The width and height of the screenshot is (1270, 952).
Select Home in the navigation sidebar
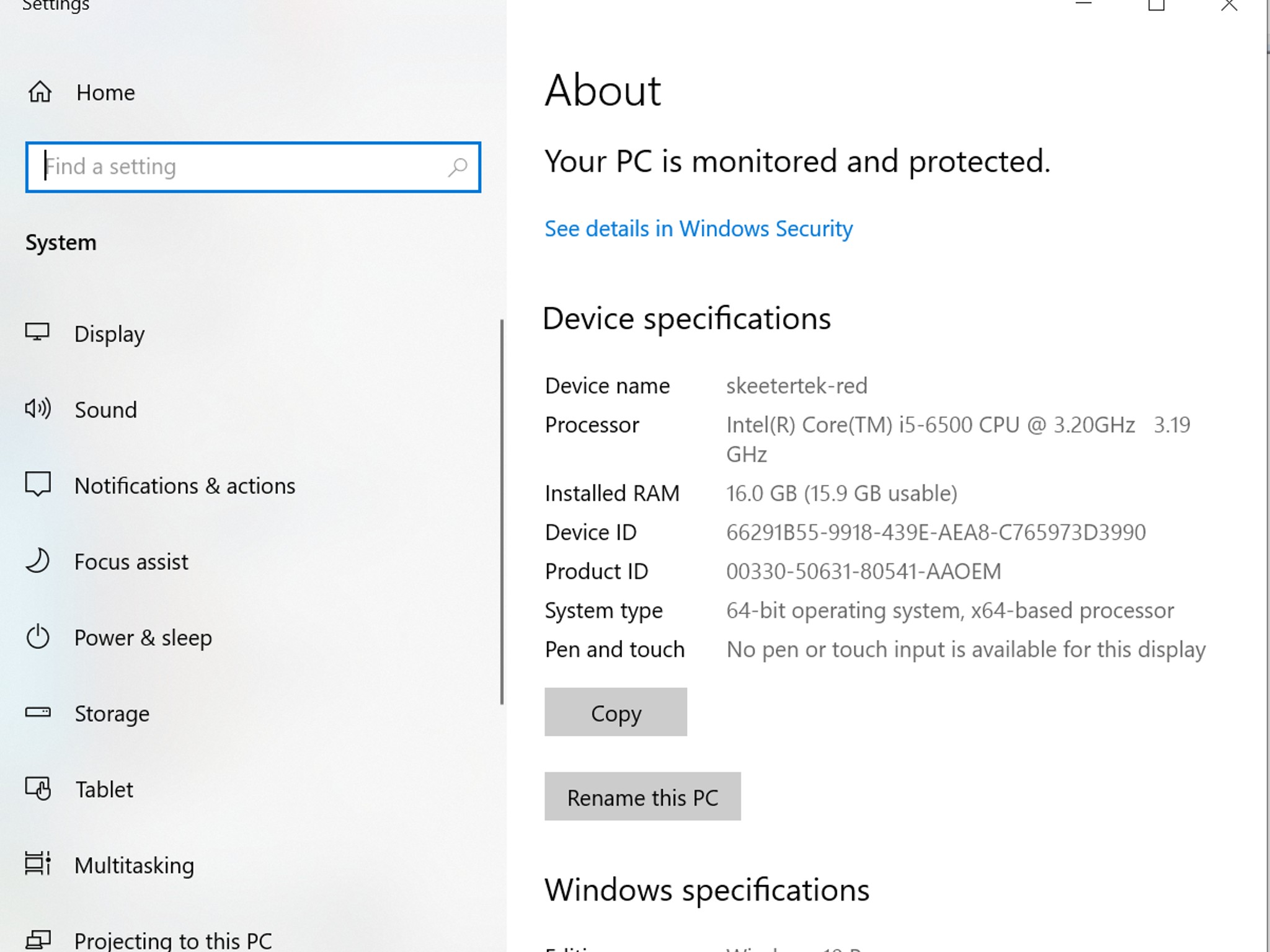105,92
